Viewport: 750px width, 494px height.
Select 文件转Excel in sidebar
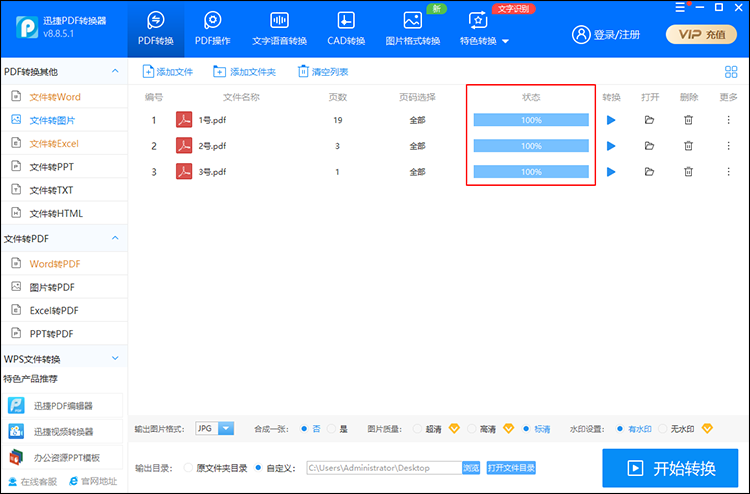tap(54, 144)
